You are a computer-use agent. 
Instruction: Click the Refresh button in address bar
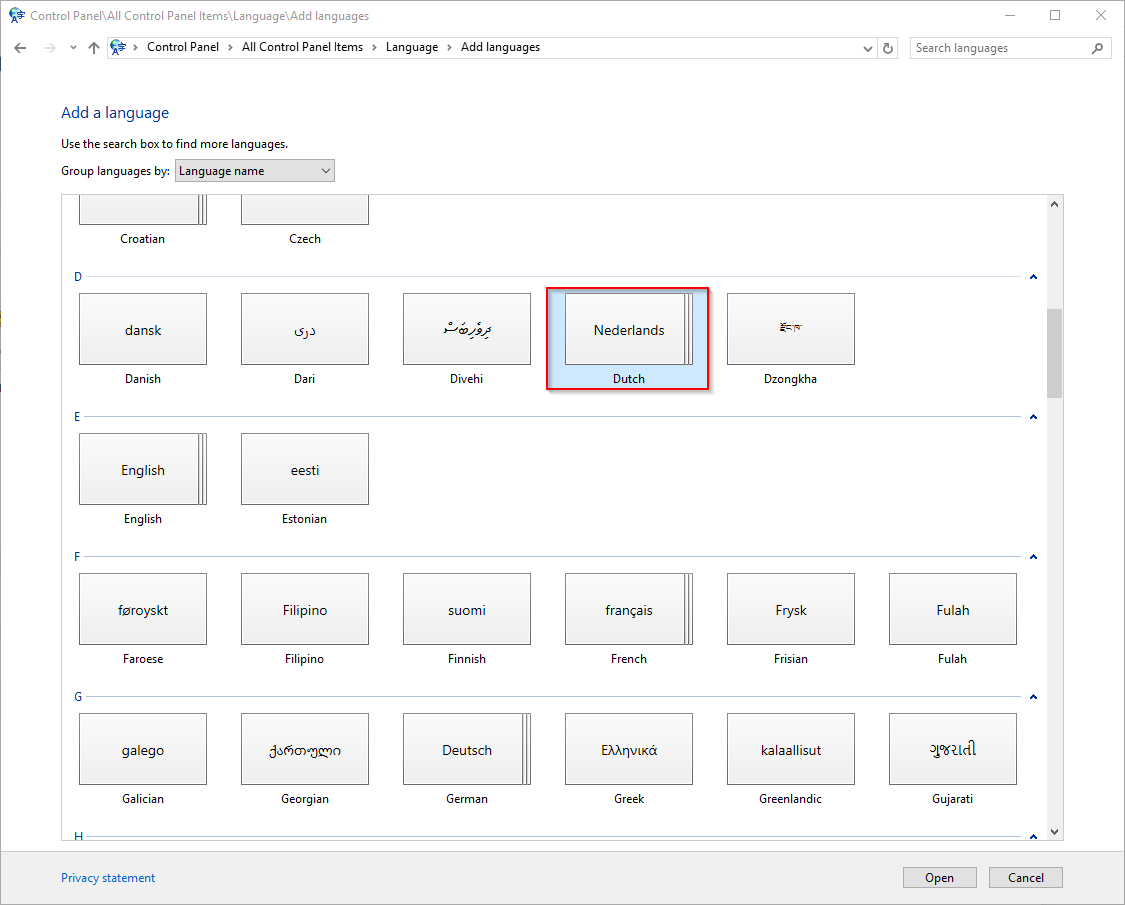(888, 48)
